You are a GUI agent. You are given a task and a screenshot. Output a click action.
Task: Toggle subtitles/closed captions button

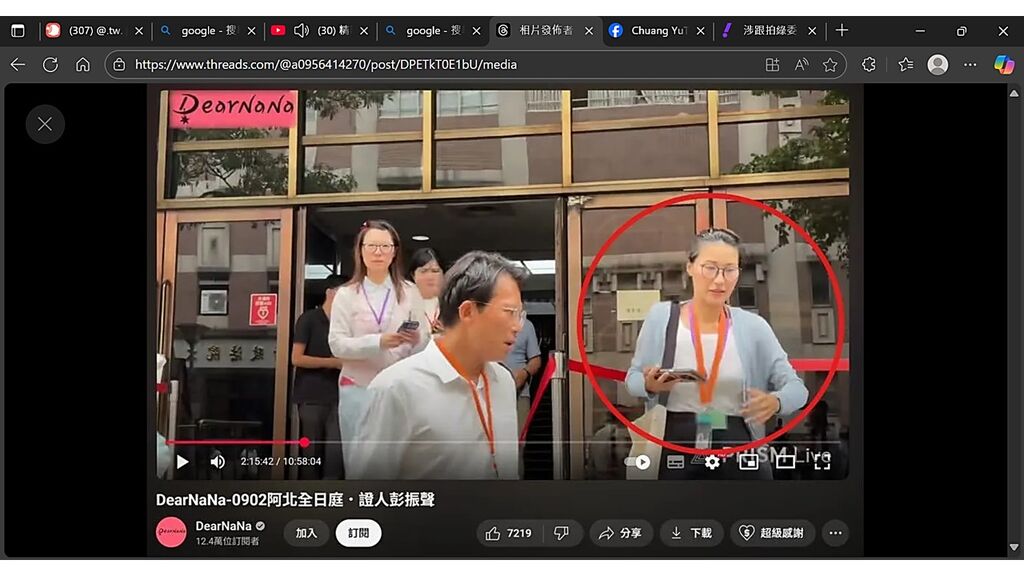point(676,462)
